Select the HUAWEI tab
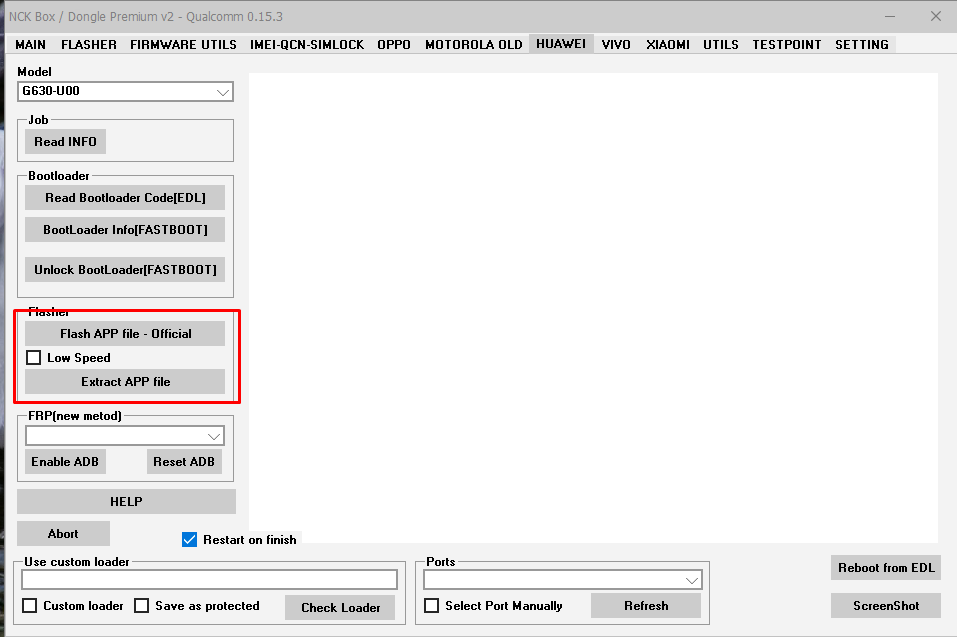This screenshot has height=637, width=957. pyautogui.click(x=561, y=44)
